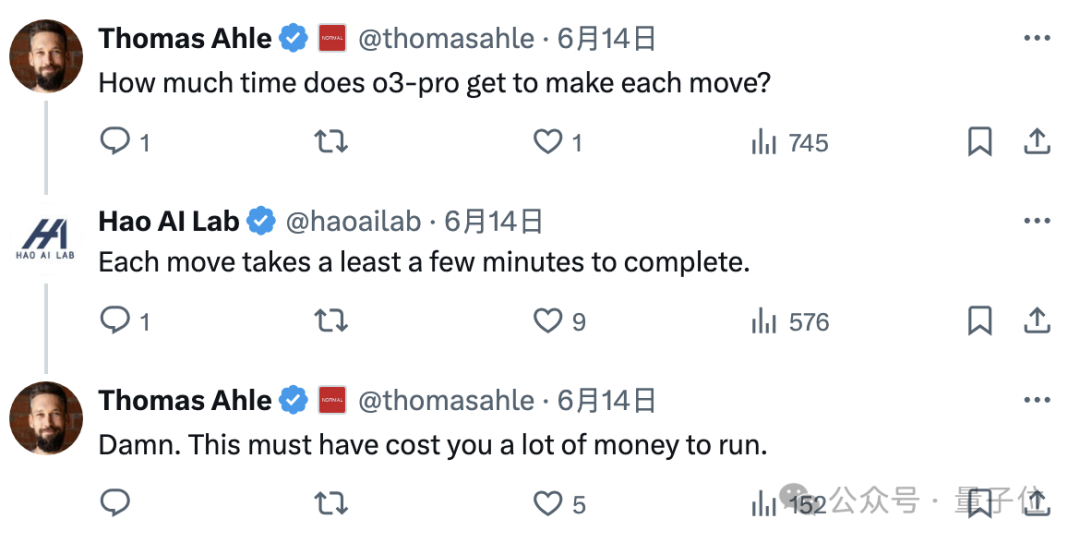Bookmark the Hao AI Lab reply
The width and height of the screenshot is (1080, 543).
980,322
